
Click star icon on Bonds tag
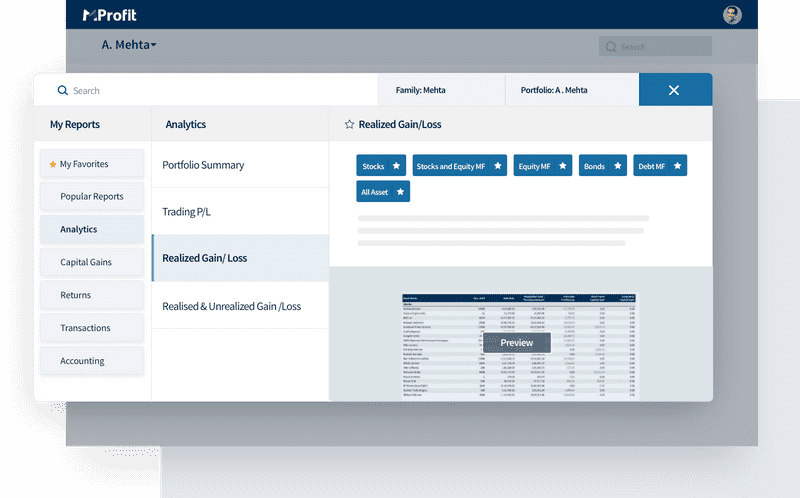pyautogui.click(x=617, y=166)
